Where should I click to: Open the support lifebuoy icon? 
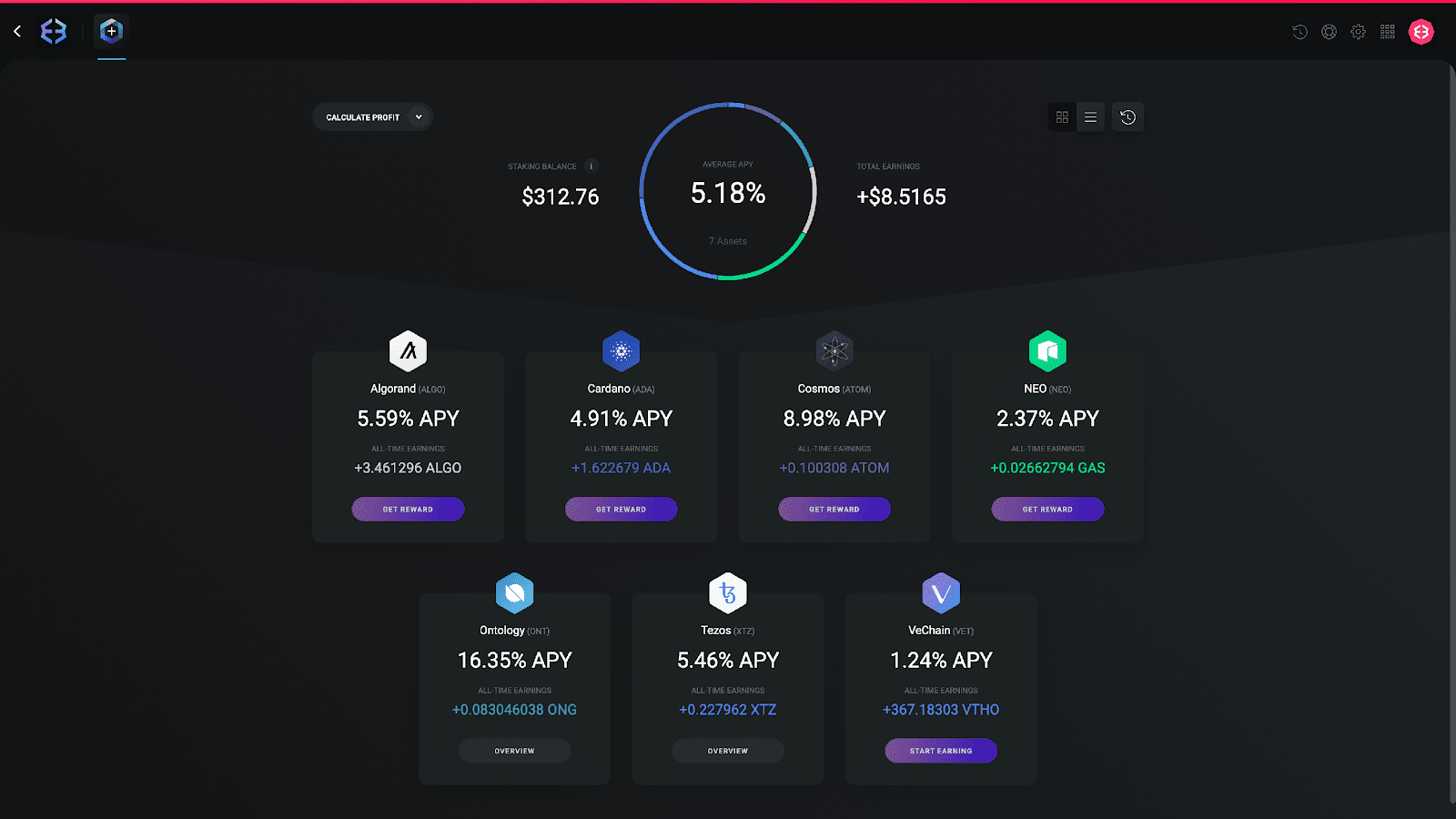1329,32
